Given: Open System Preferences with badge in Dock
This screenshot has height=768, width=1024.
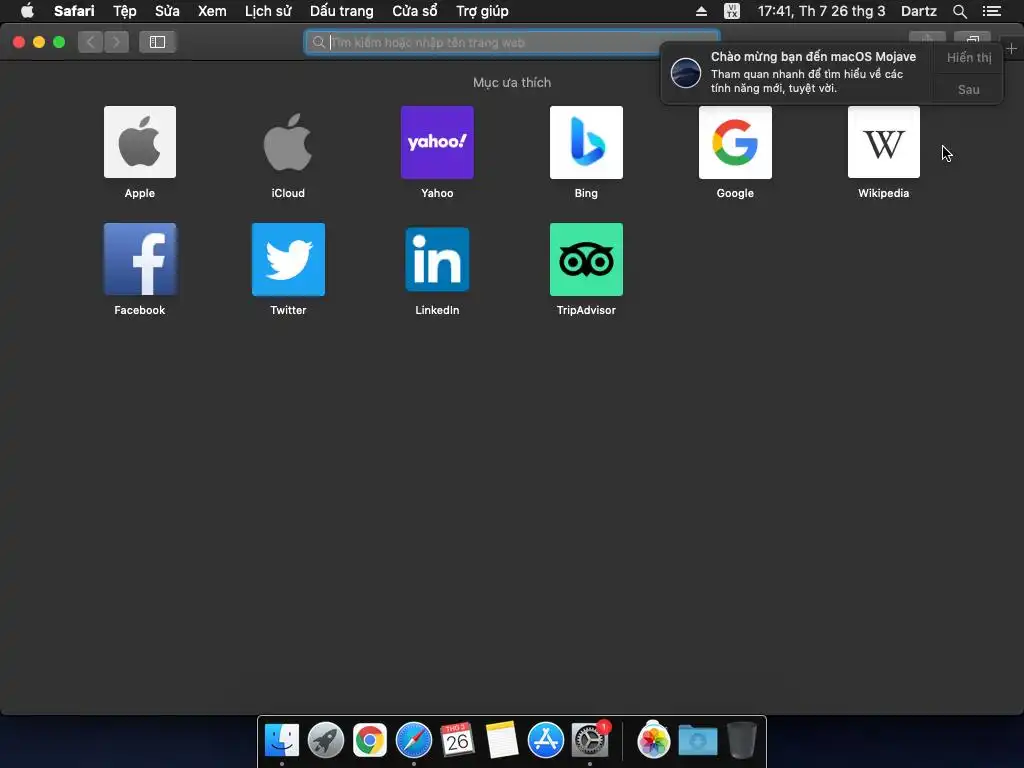Looking at the screenshot, I should pyautogui.click(x=590, y=740).
